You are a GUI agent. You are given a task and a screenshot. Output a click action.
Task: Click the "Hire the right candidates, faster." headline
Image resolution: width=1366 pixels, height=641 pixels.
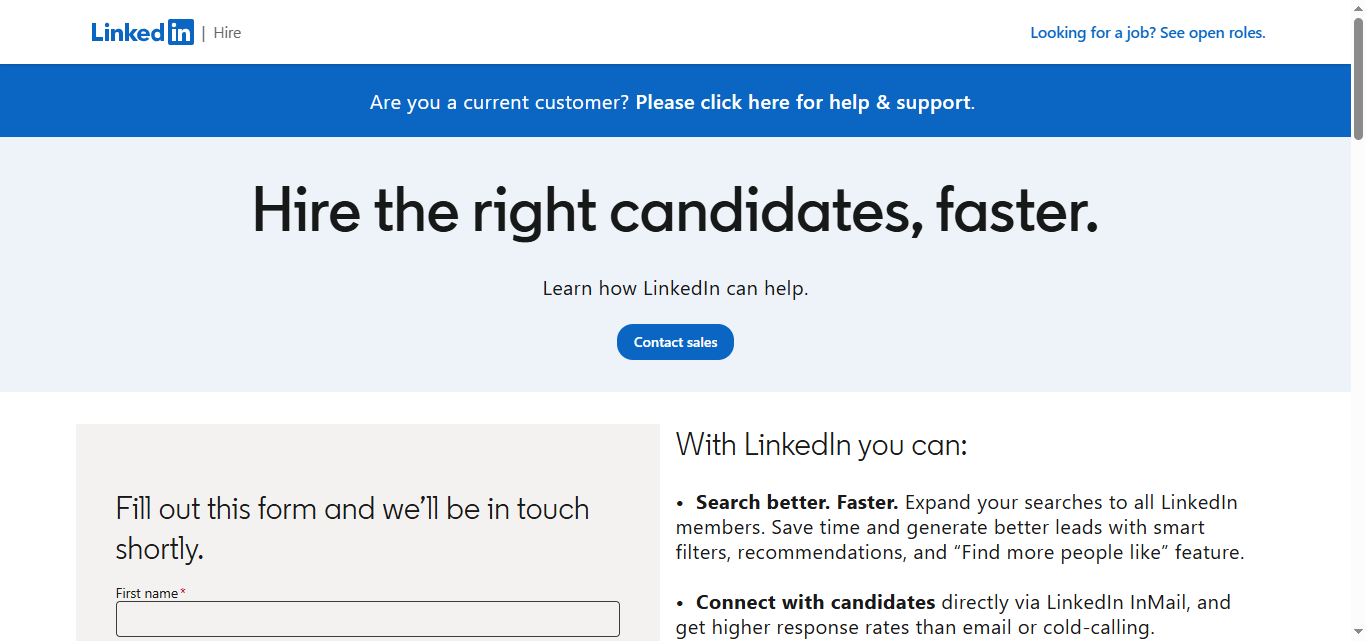point(675,211)
